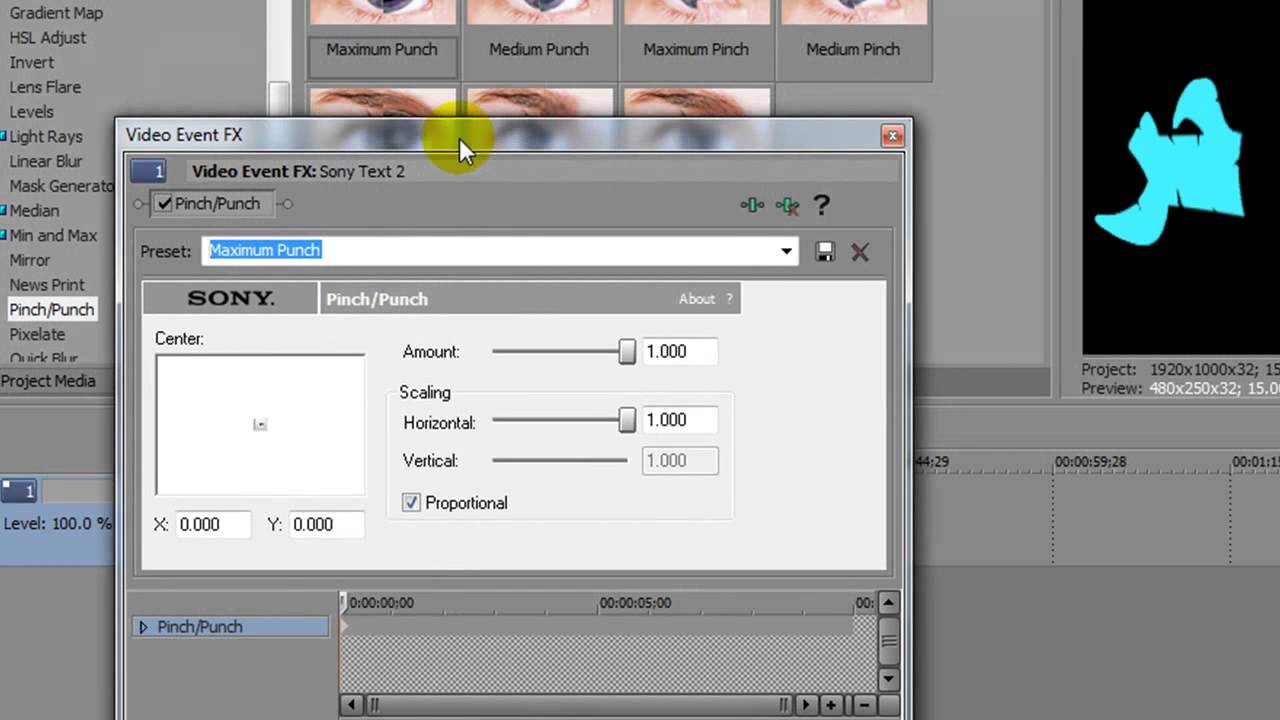
Task: Select Pixelate in the effects list
Action: click(37, 335)
